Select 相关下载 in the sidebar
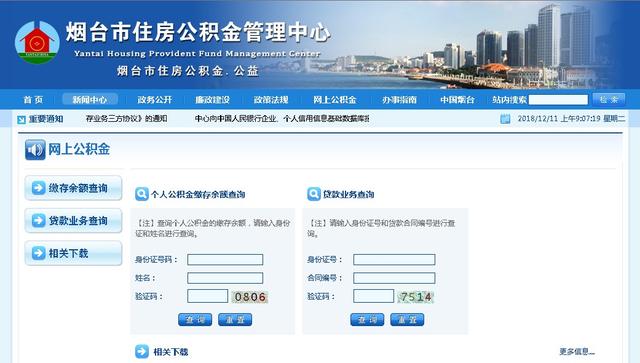The width and height of the screenshot is (640, 363). pyautogui.click(x=73, y=253)
